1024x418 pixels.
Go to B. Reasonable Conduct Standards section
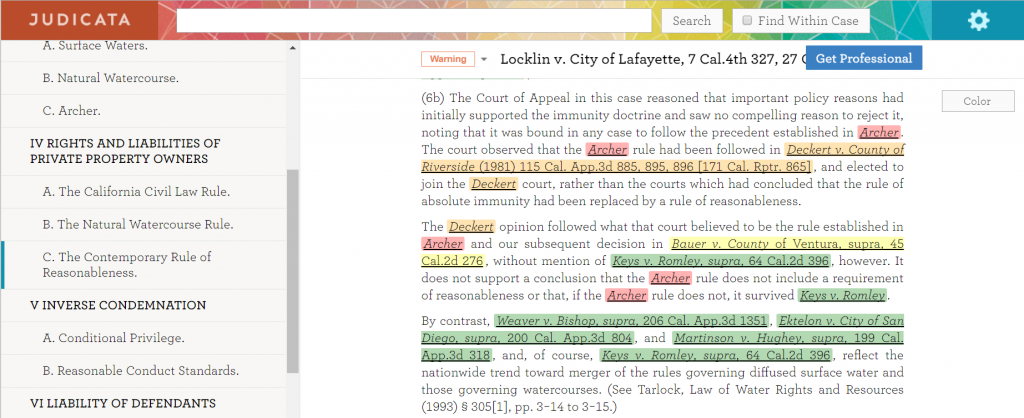click(140, 371)
